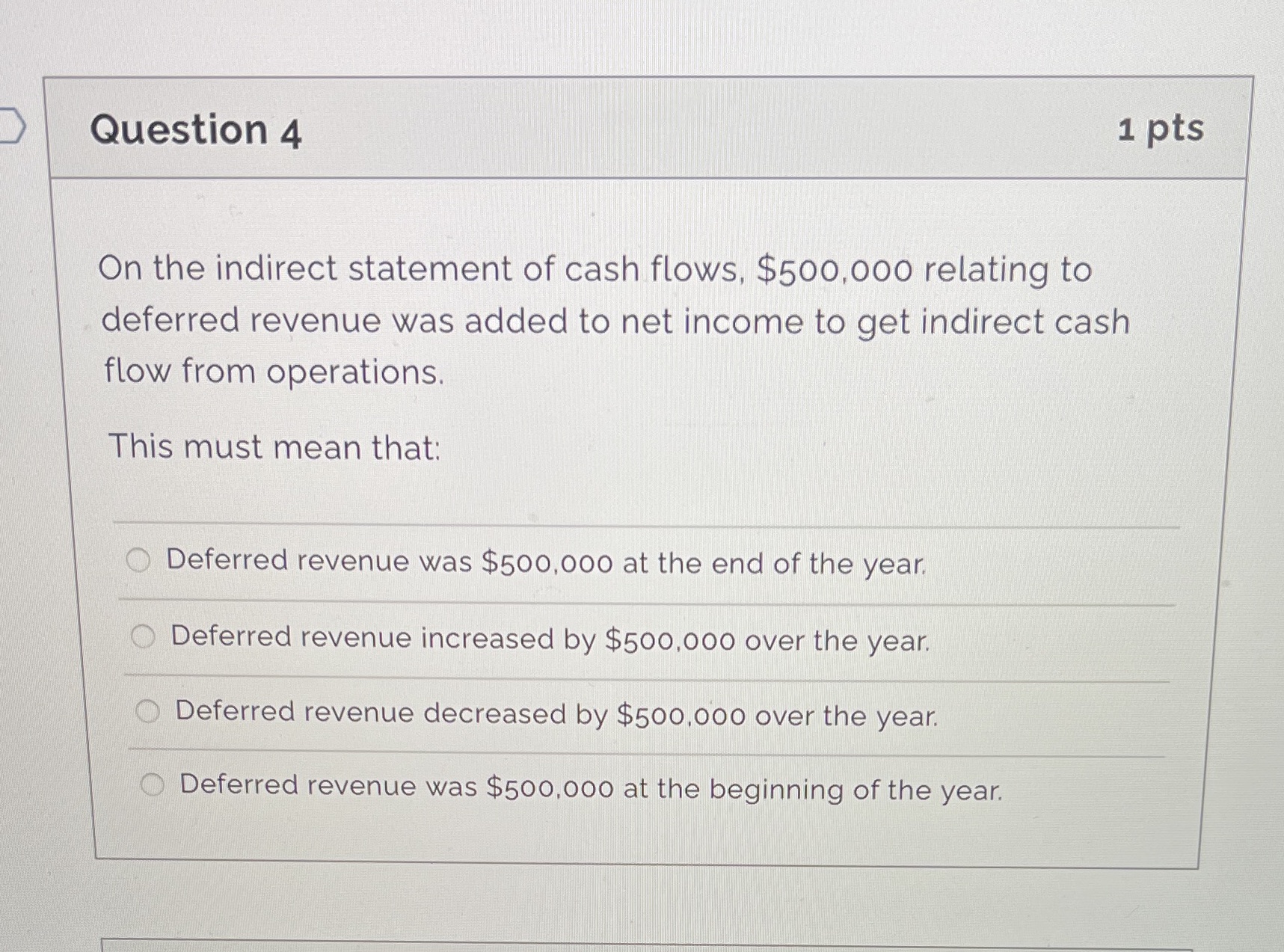Click inside the question description area

[x=598, y=322]
